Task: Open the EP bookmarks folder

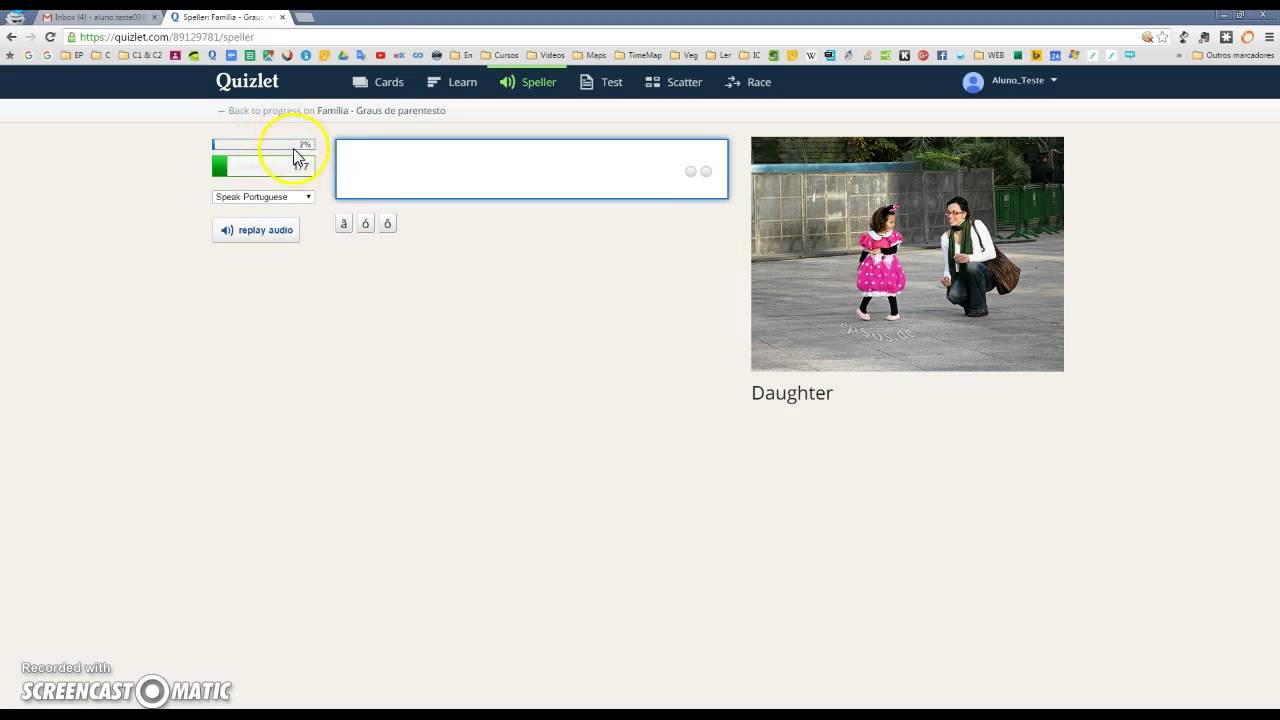Action: tap(72, 55)
